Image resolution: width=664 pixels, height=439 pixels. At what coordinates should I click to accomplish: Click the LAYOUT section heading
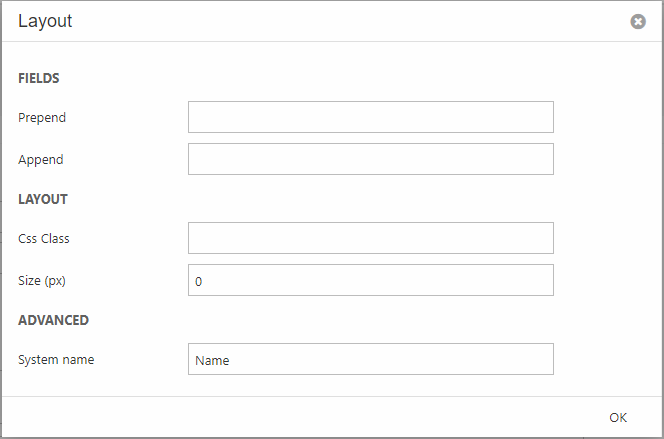43,199
